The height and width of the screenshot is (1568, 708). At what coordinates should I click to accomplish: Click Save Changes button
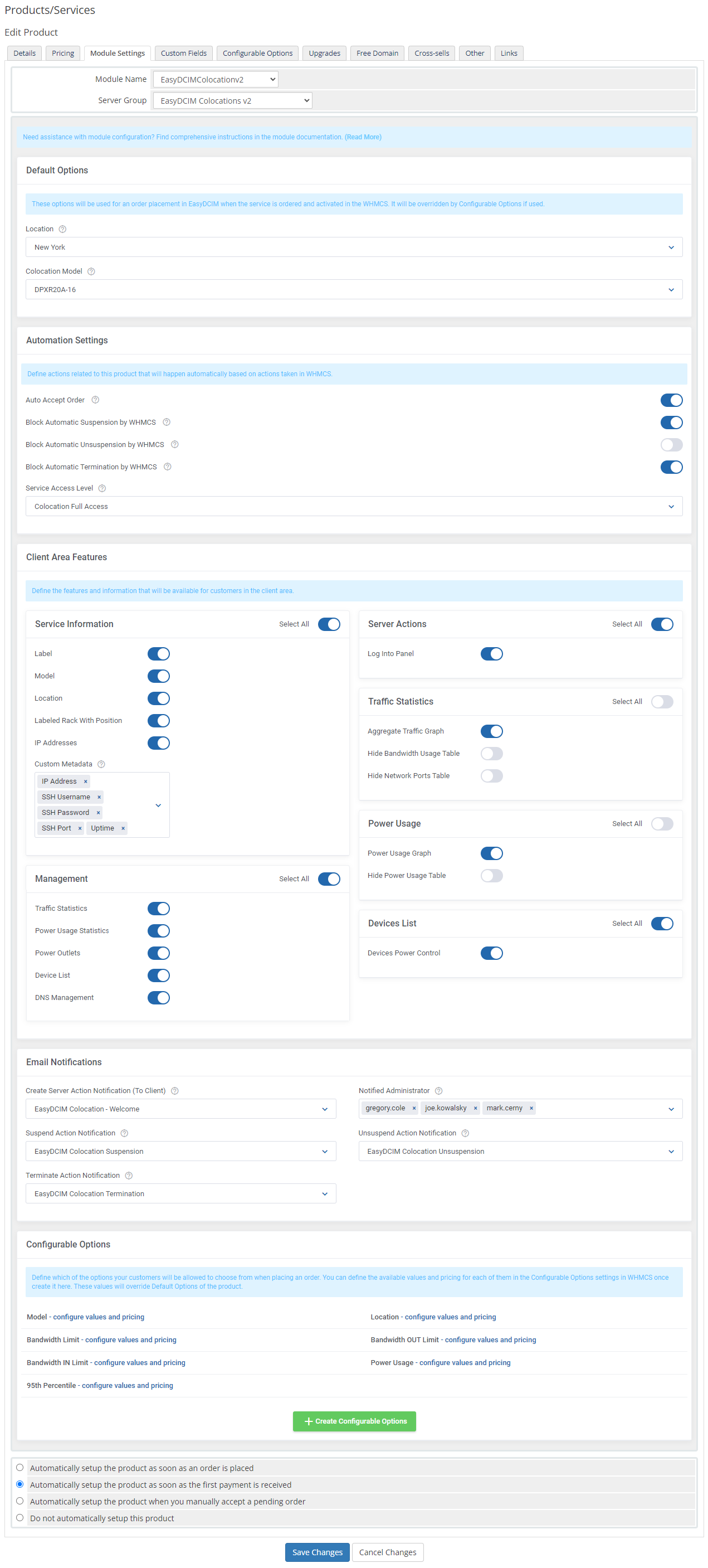tap(318, 1552)
